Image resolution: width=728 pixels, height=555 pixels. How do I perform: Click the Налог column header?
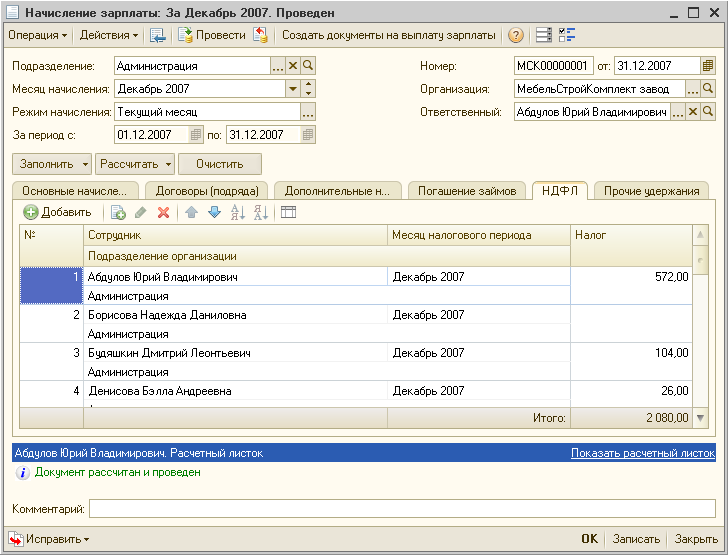click(x=631, y=246)
